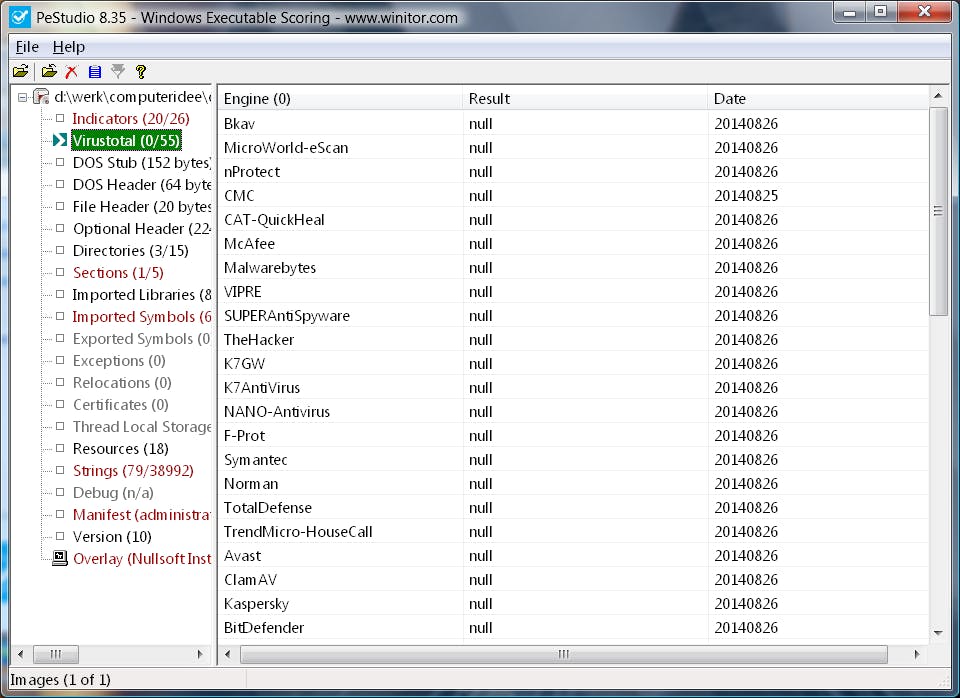The image size is (960, 698).
Task: Collapse the d:\werk\computeridee tree root
Action: point(23,97)
